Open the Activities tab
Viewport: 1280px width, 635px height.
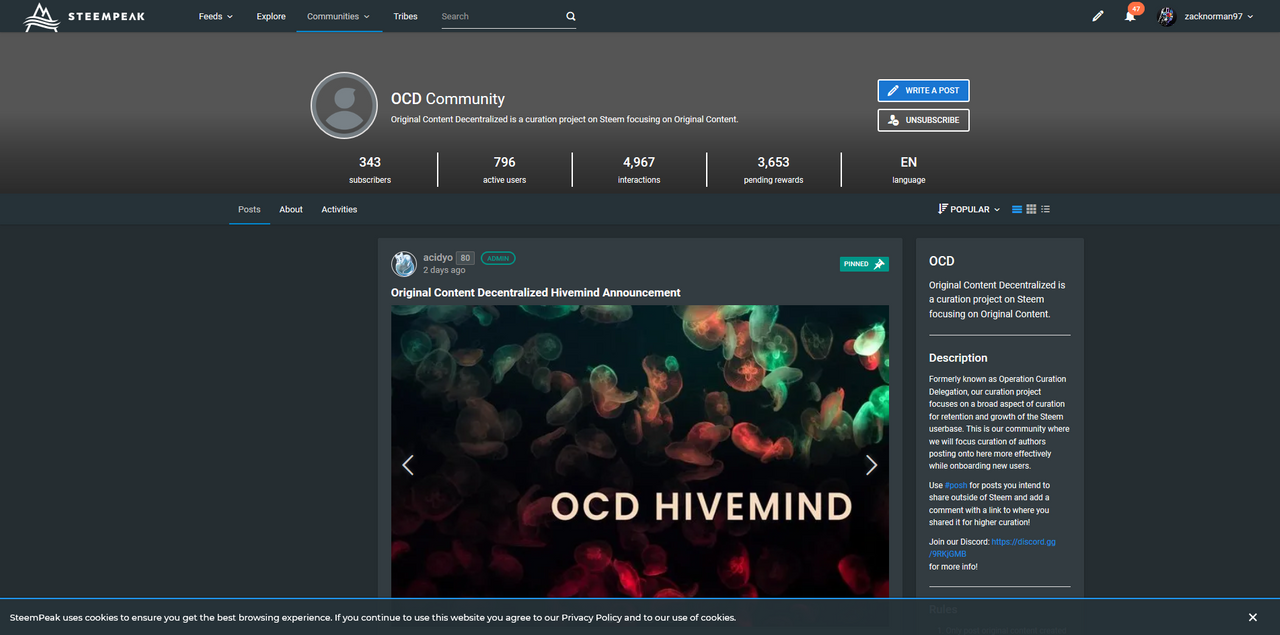click(339, 209)
